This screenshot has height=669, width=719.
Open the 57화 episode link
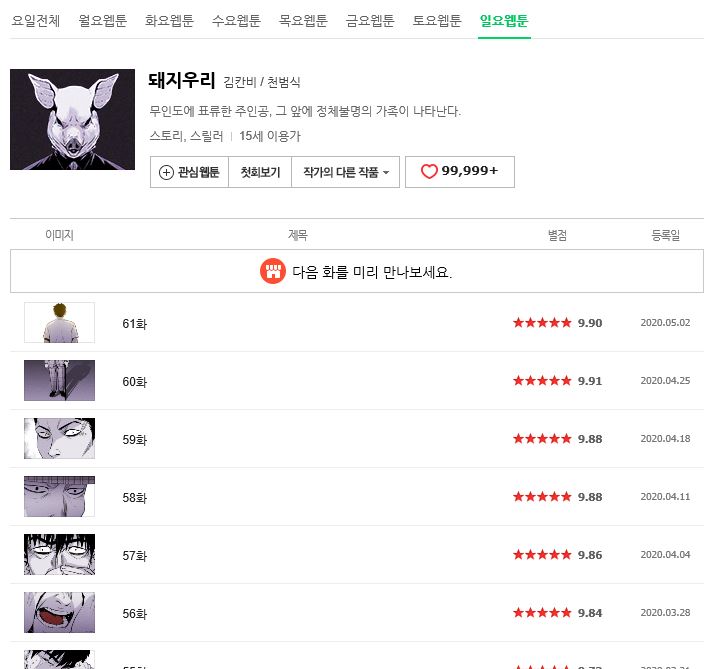click(x=134, y=556)
